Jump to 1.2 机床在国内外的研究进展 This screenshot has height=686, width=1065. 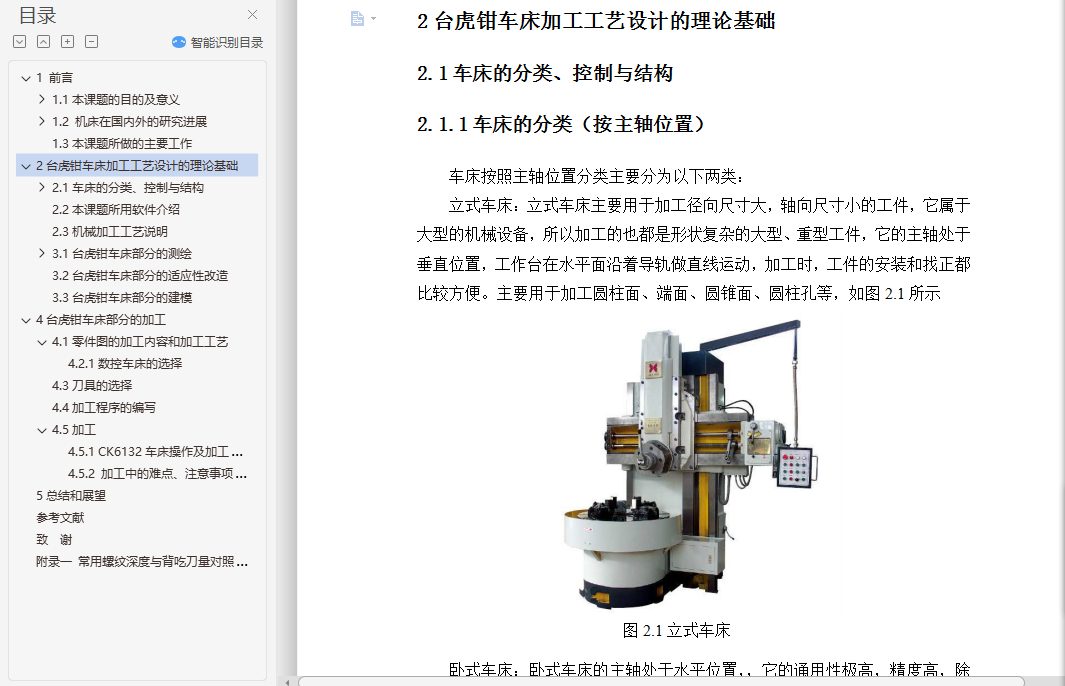tap(130, 122)
